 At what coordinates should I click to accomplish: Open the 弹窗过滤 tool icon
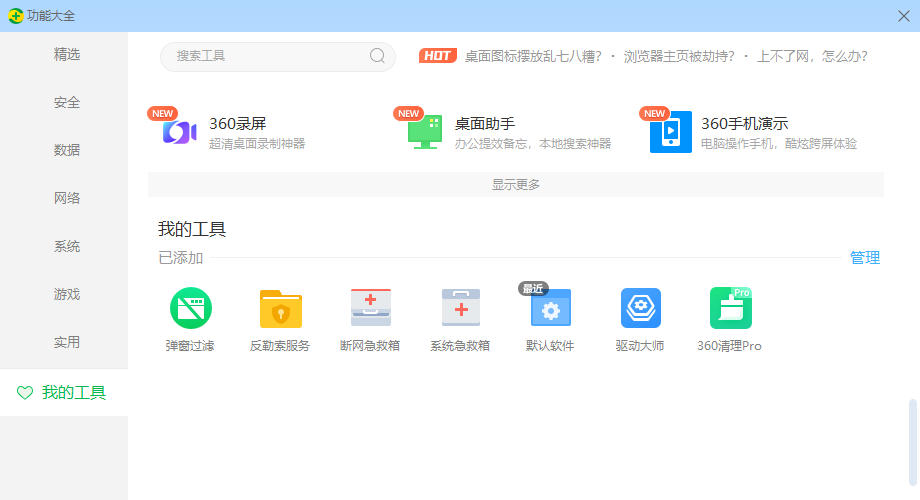(191, 308)
